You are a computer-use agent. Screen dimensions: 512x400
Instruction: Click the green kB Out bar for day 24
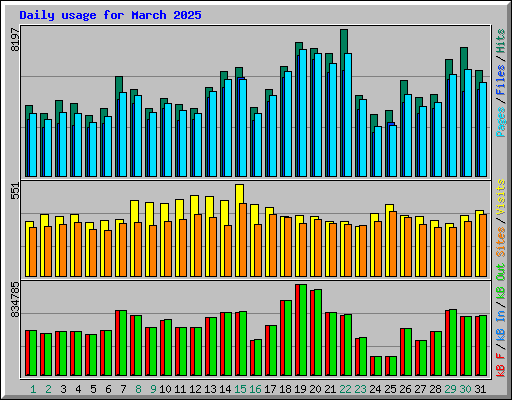click(378, 366)
